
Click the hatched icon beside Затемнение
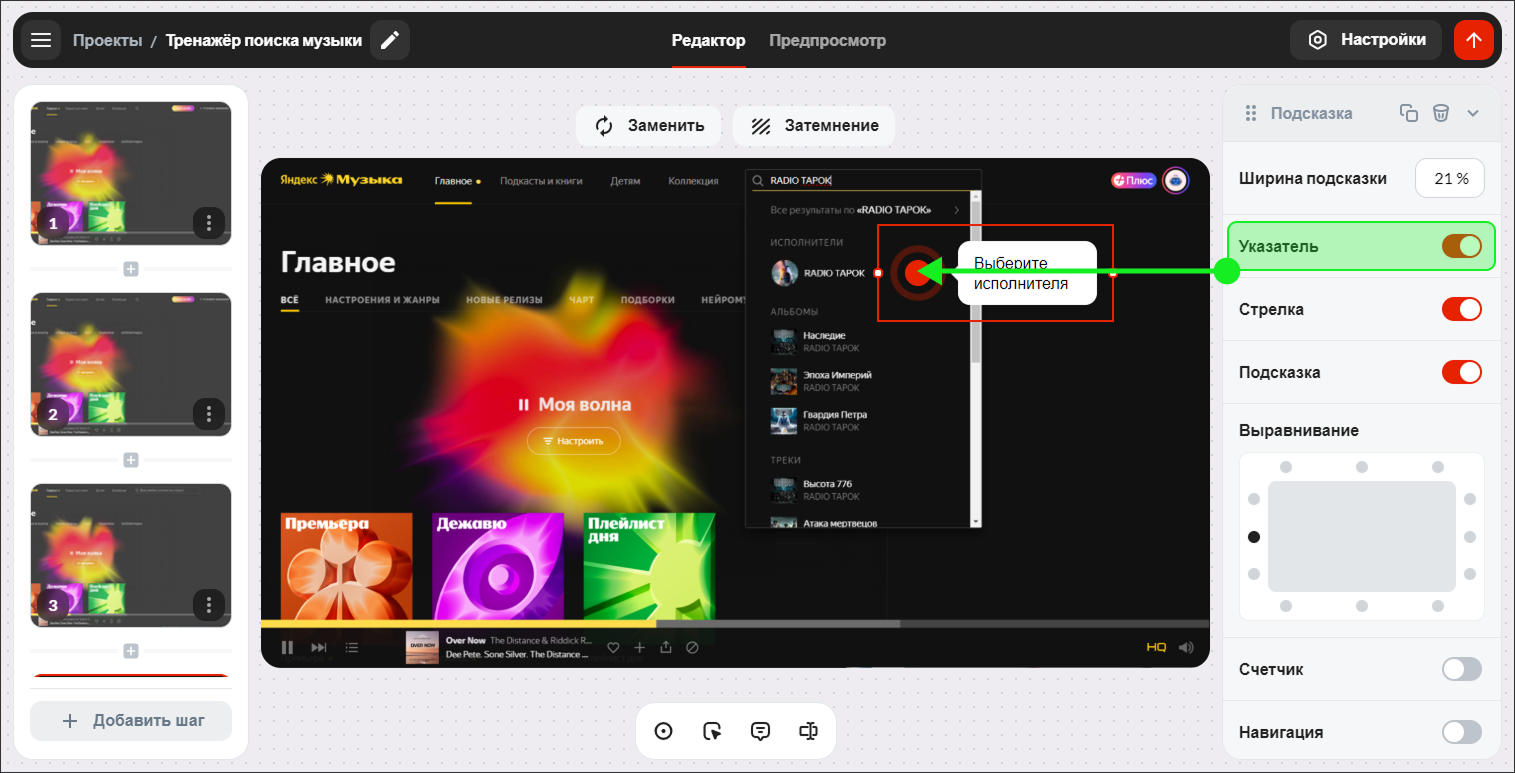tap(761, 126)
